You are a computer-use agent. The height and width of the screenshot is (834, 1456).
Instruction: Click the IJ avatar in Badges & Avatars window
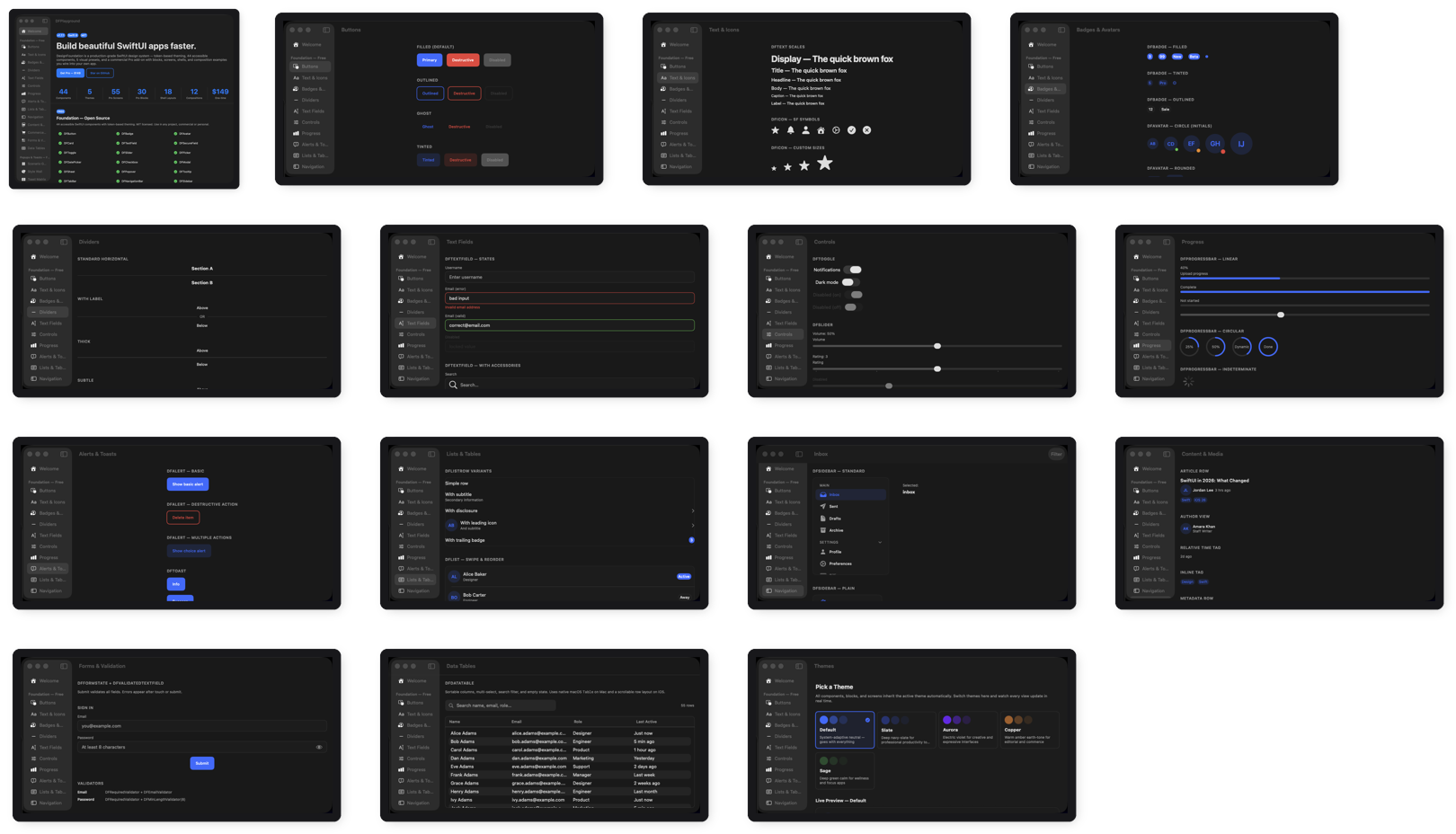pos(1241,144)
